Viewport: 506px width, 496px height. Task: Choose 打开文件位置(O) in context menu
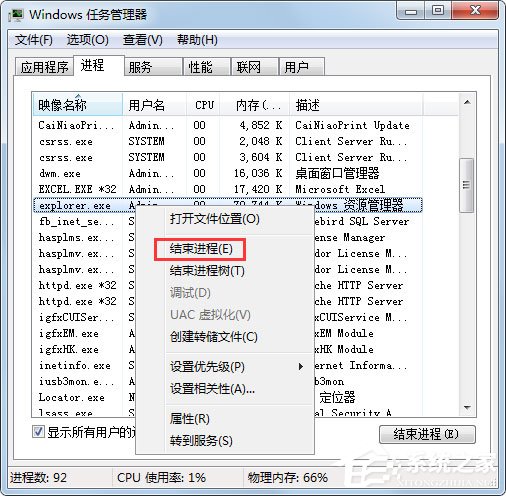(215, 219)
